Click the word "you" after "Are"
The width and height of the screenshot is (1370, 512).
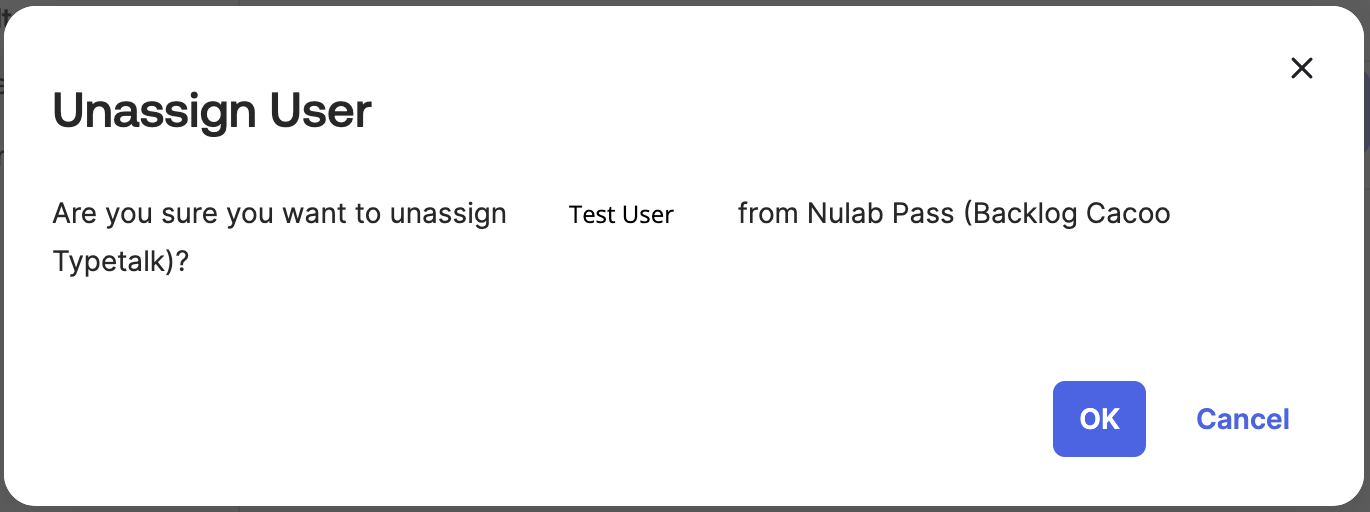pos(122,214)
